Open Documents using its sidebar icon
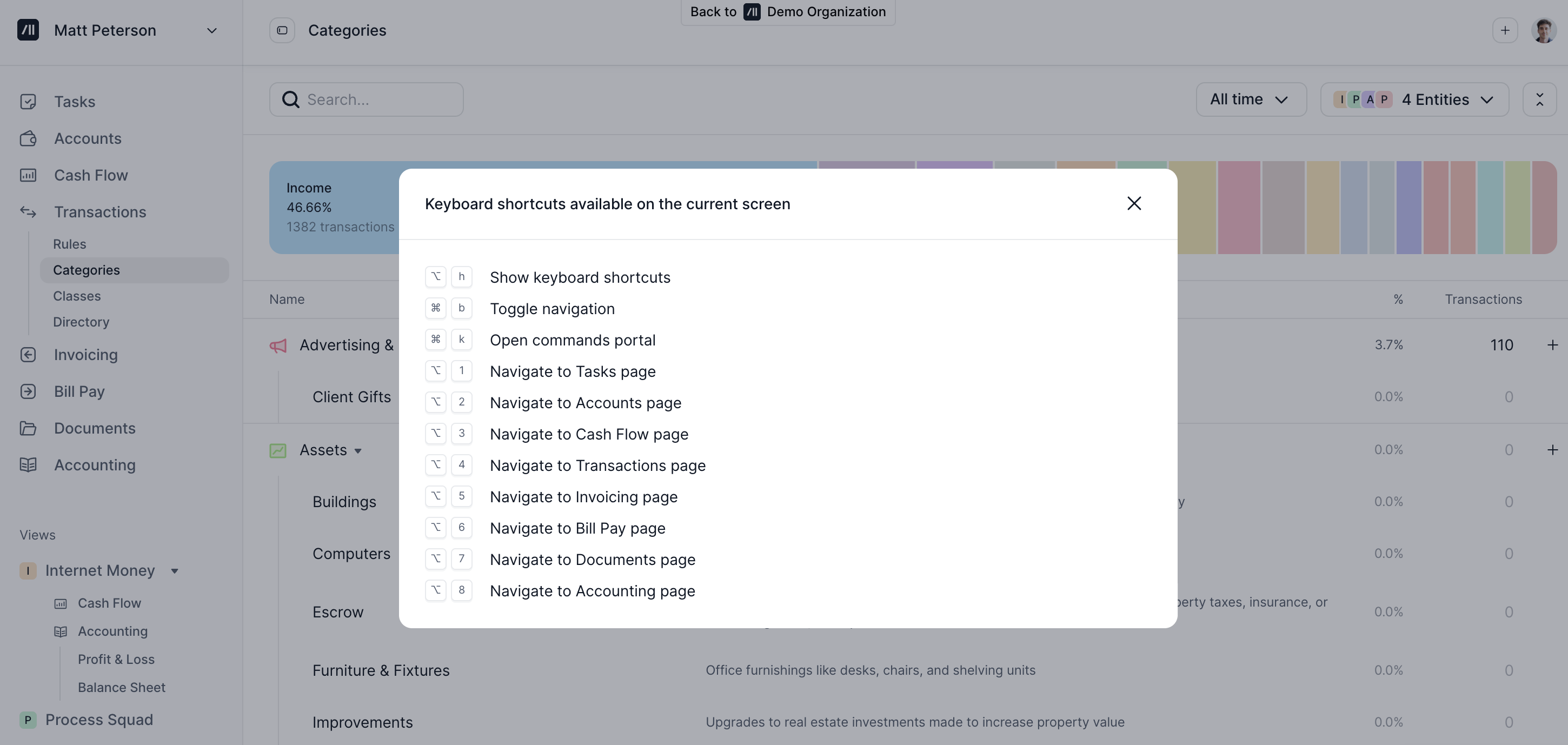1568x745 pixels. [x=28, y=428]
